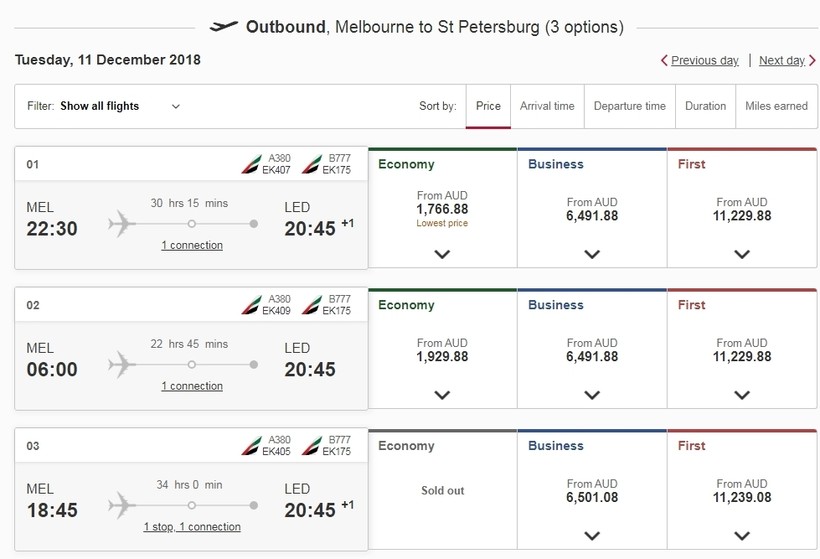Sort the flights by Miles earned
This screenshot has width=820, height=559.
click(x=777, y=106)
